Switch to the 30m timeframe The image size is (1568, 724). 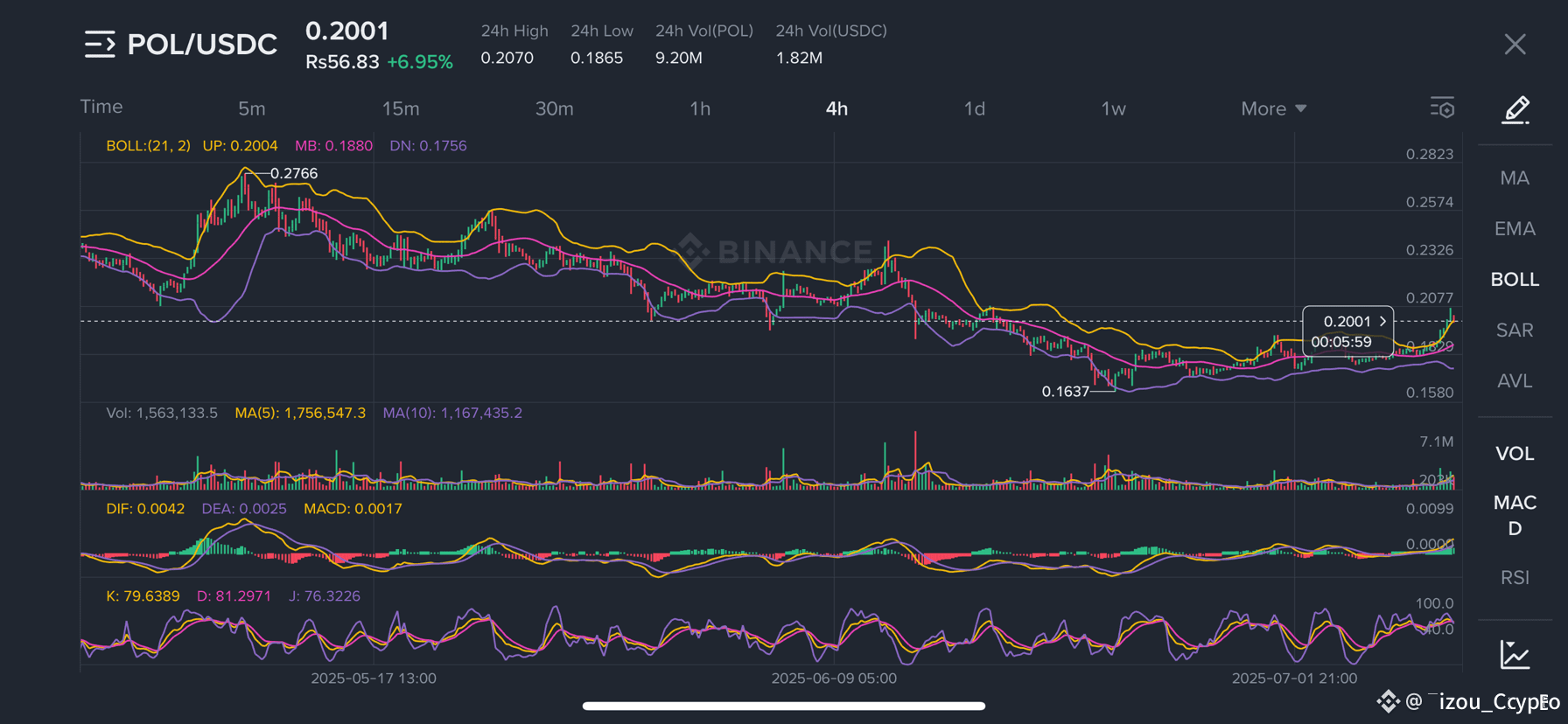point(555,108)
